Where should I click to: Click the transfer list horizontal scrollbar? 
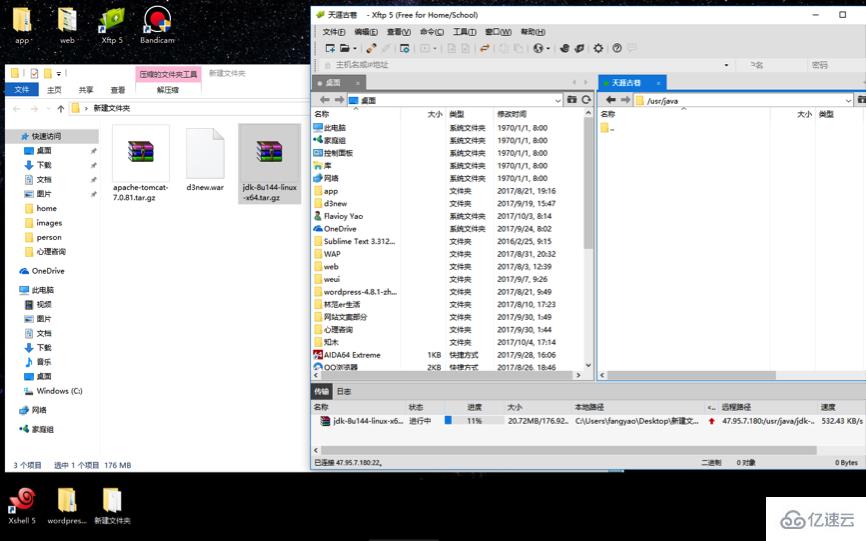point(569,450)
